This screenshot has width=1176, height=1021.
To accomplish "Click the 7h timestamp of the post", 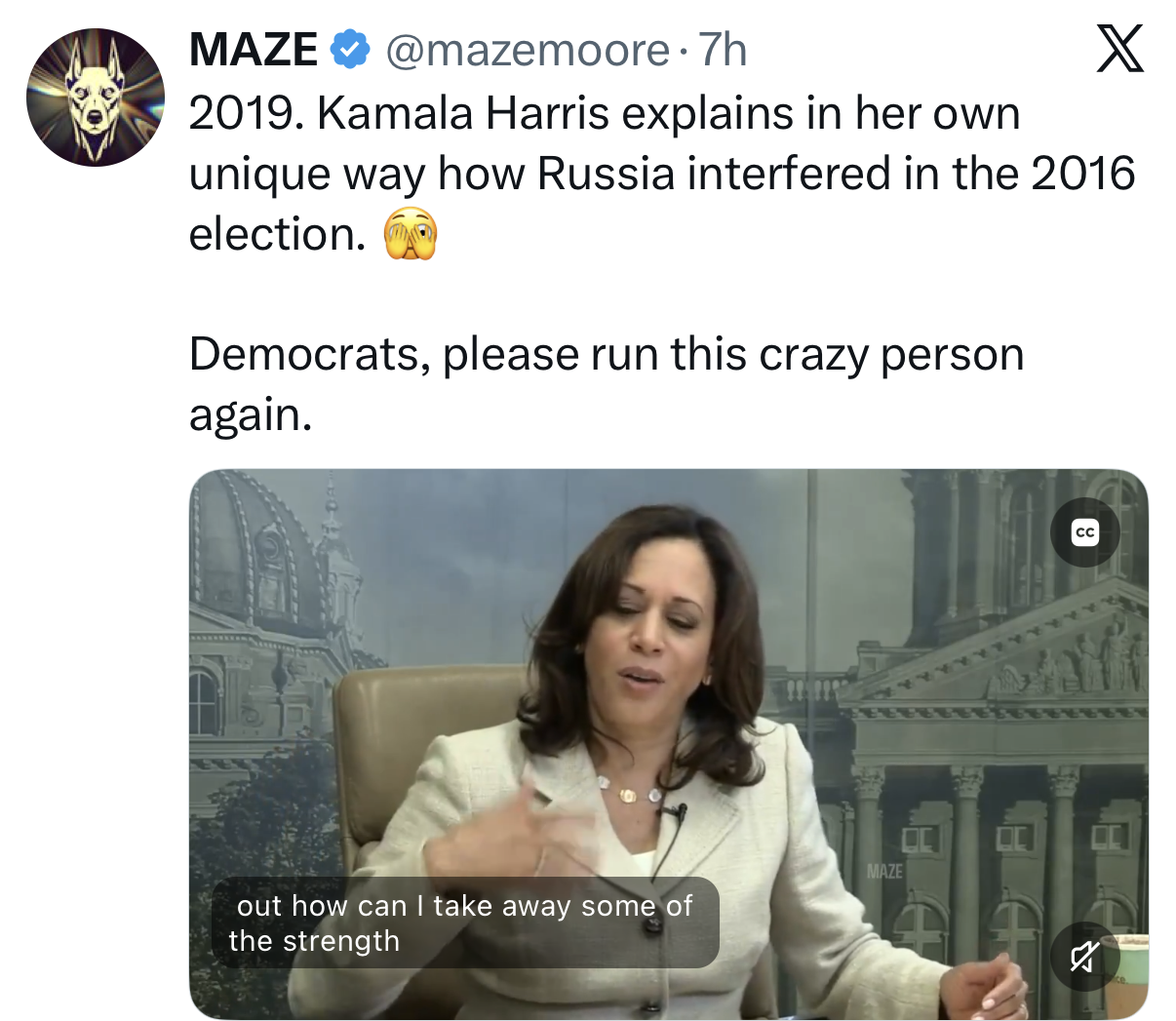I will (723, 50).
